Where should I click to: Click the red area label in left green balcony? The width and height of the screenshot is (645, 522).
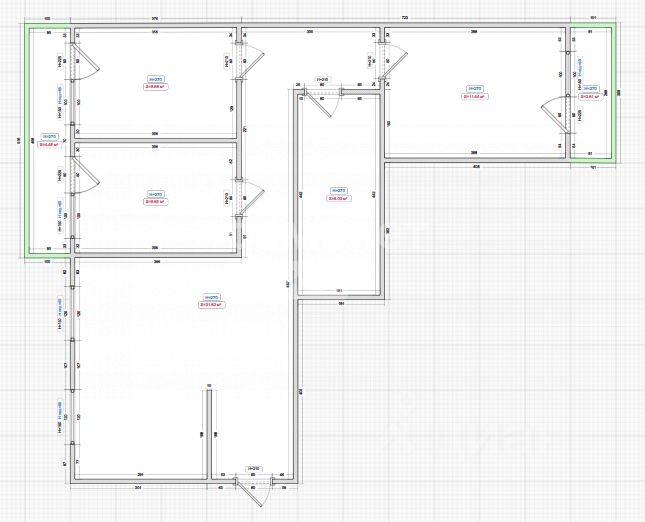49,144
